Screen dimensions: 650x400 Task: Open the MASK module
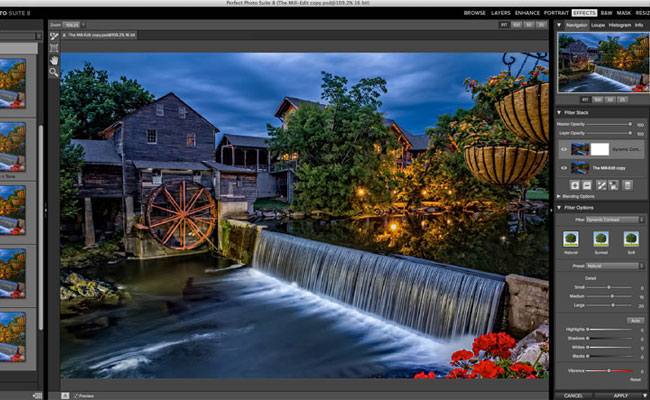(x=623, y=13)
